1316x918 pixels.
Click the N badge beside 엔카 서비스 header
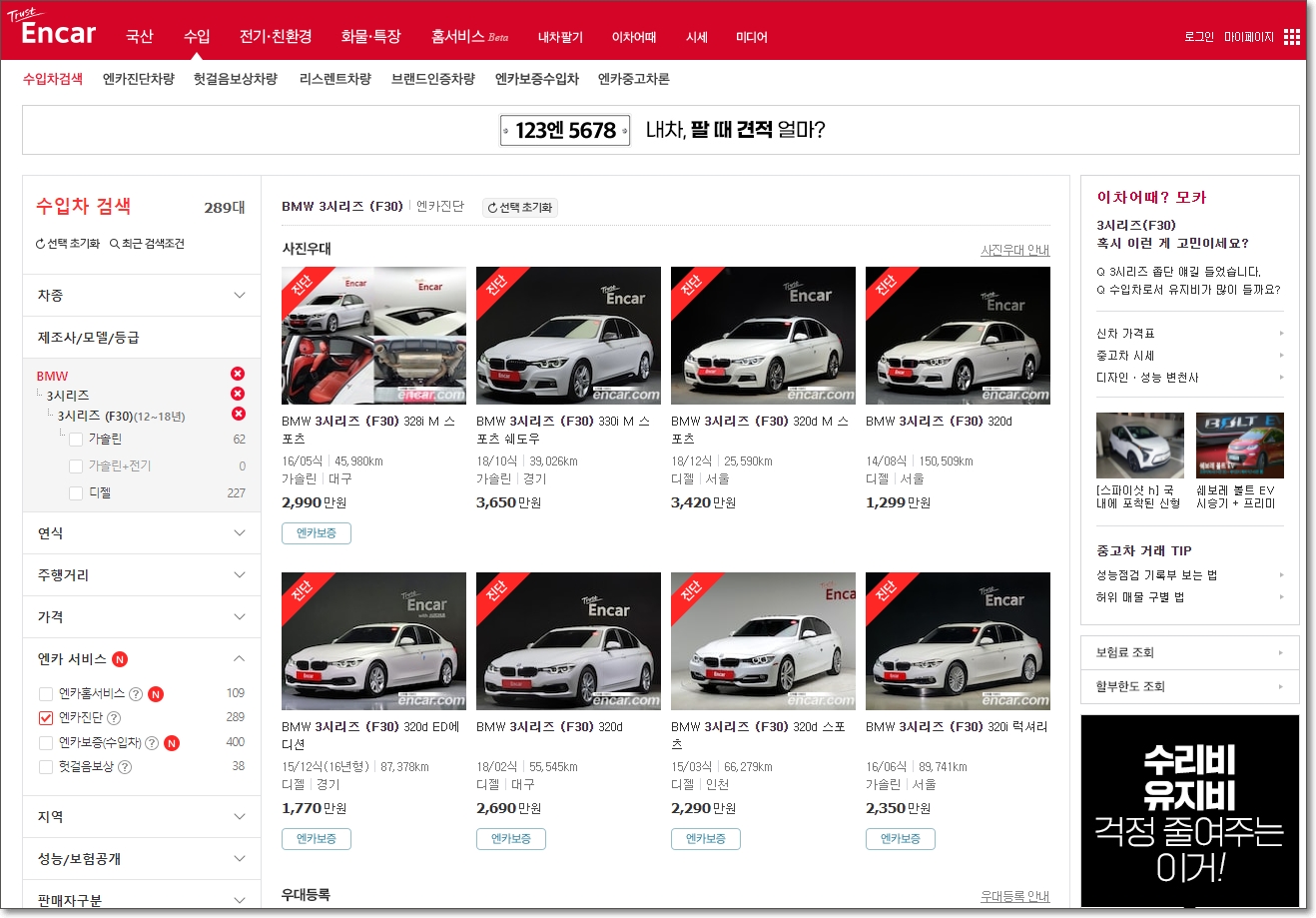[120, 659]
